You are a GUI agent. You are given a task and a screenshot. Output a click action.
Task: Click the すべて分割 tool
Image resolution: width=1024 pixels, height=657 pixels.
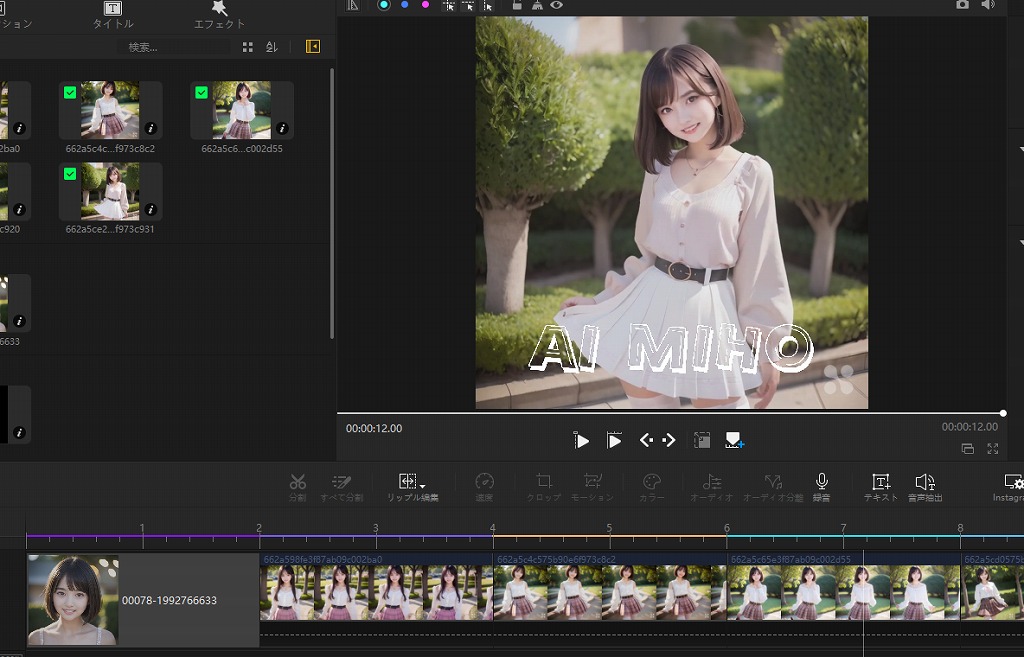pyautogui.click(x=342, y=487)
